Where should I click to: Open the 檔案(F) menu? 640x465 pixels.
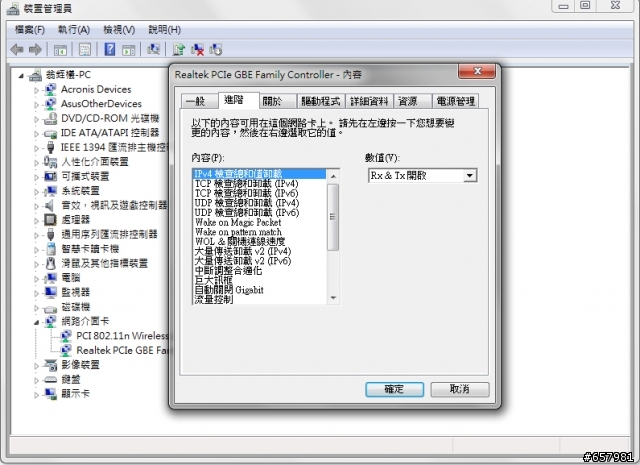pos(29,30)
